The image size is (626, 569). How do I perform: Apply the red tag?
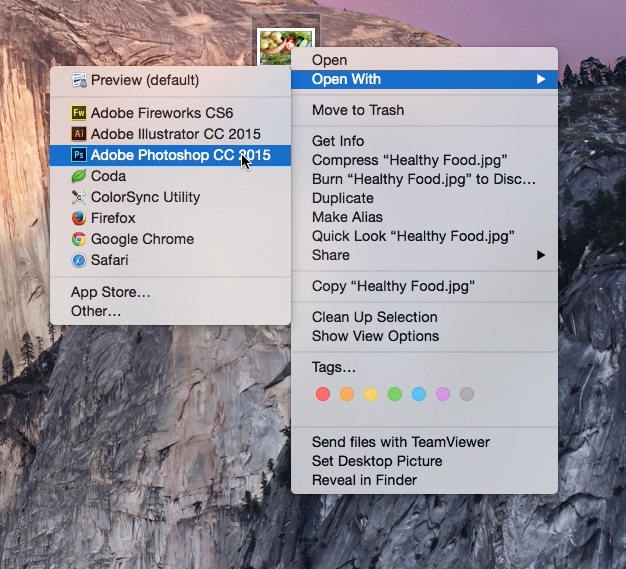click(323, 394)
